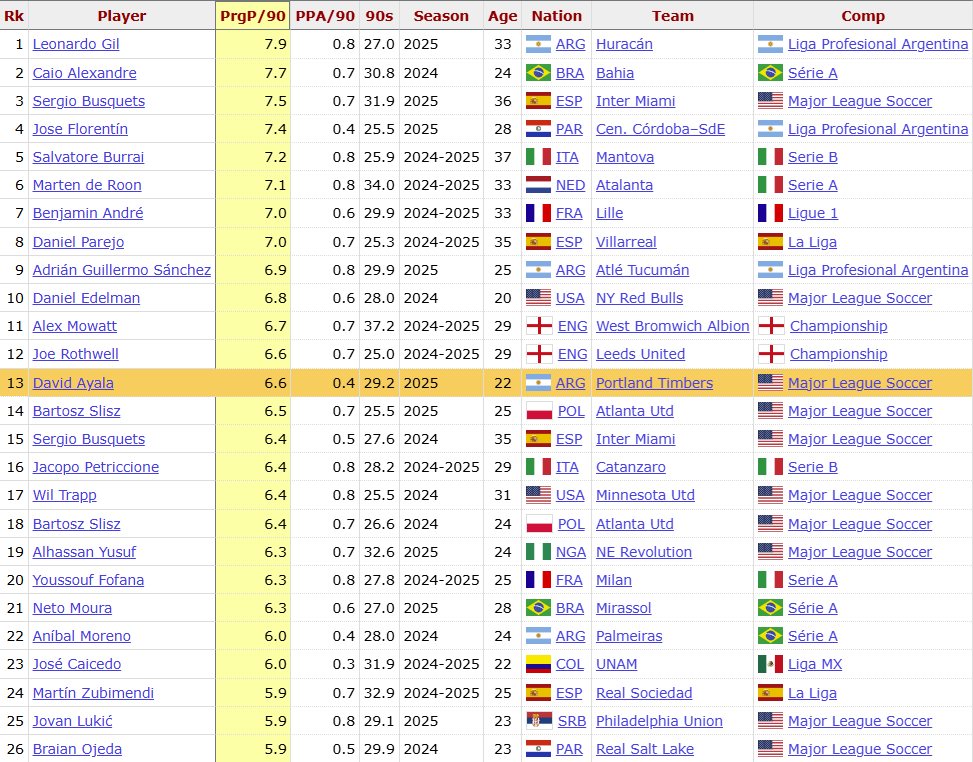Sort table by PrgP/90 column header
This screenshot has width=973, height=762.
[x=253, y=16]
